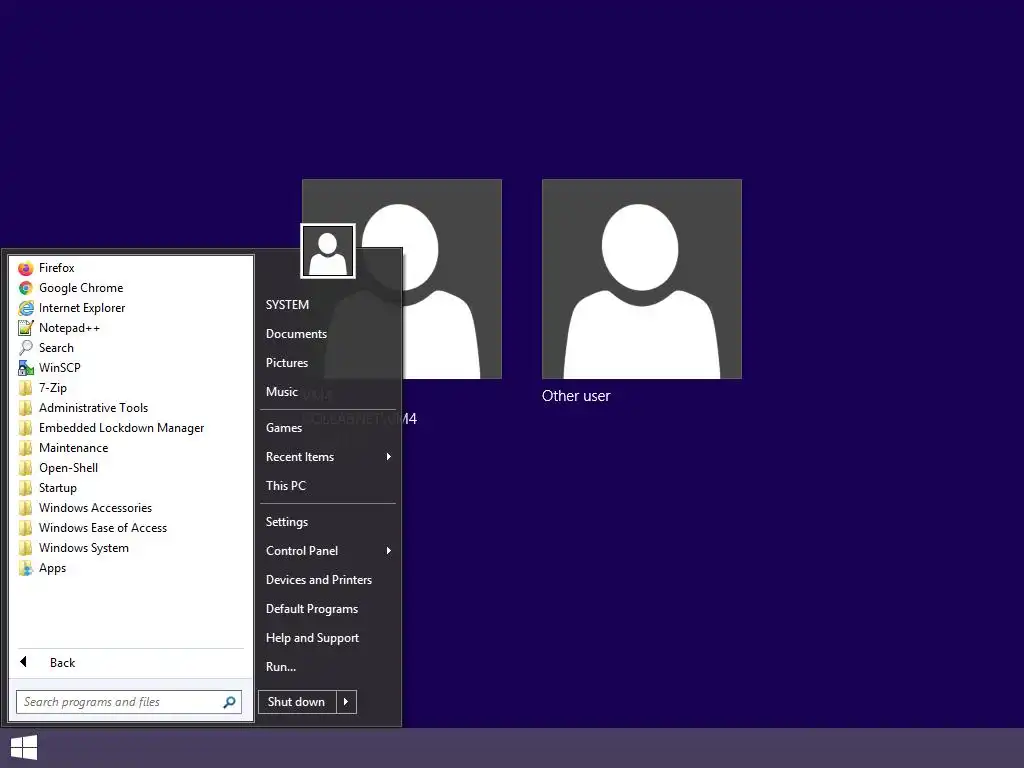Click the Other user label
1024x768 pixels.
tap(576, 396)
